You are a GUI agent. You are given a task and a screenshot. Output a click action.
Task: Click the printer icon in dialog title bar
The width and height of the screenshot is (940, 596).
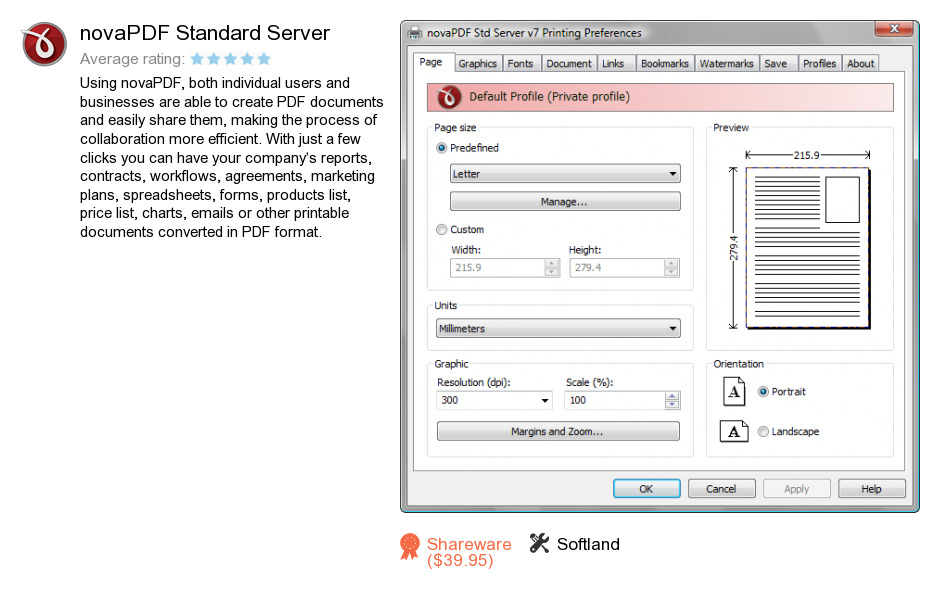click(414, 32)
